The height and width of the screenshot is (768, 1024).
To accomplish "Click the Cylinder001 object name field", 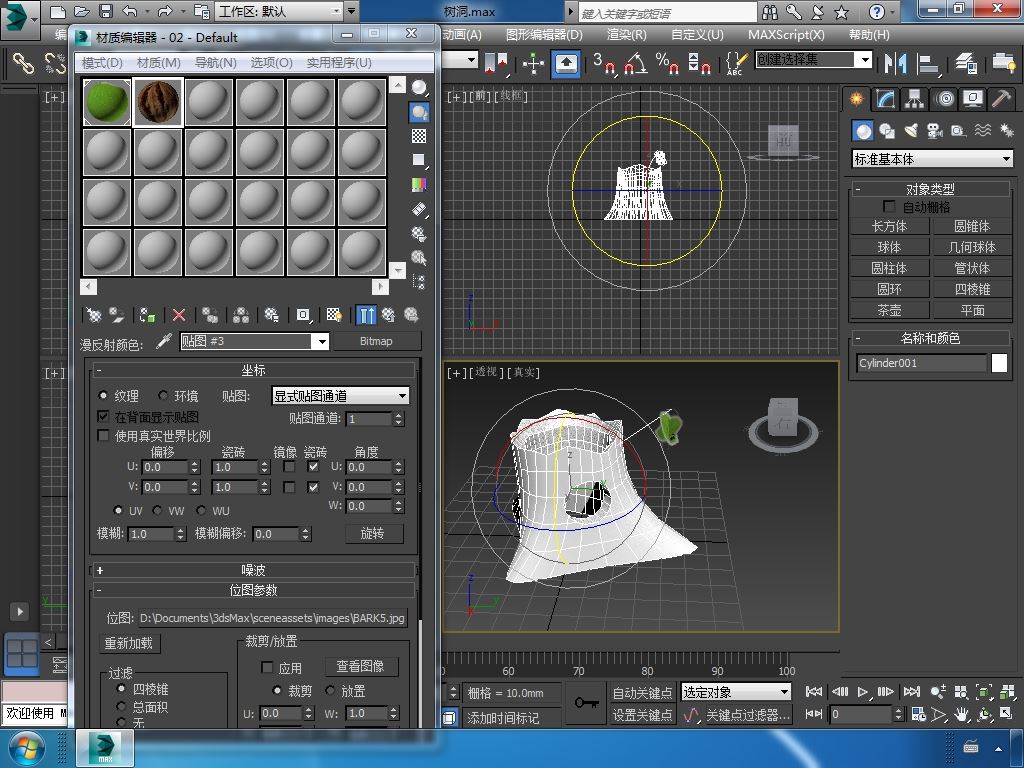I will [x=921, y=363].
